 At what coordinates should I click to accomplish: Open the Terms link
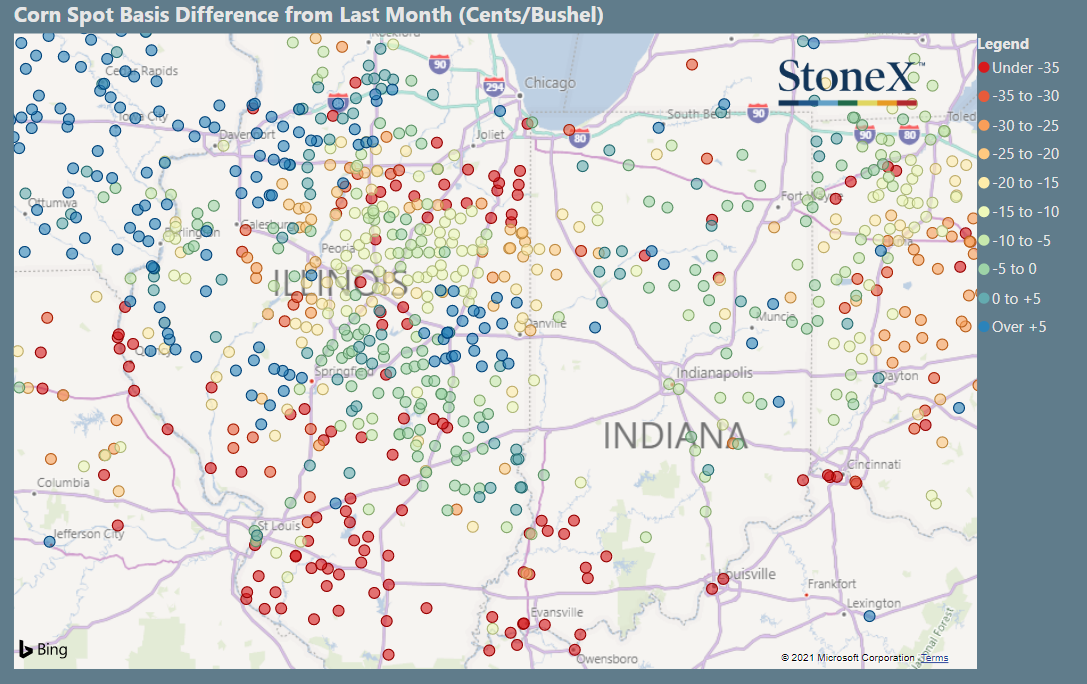pos(934,658)
